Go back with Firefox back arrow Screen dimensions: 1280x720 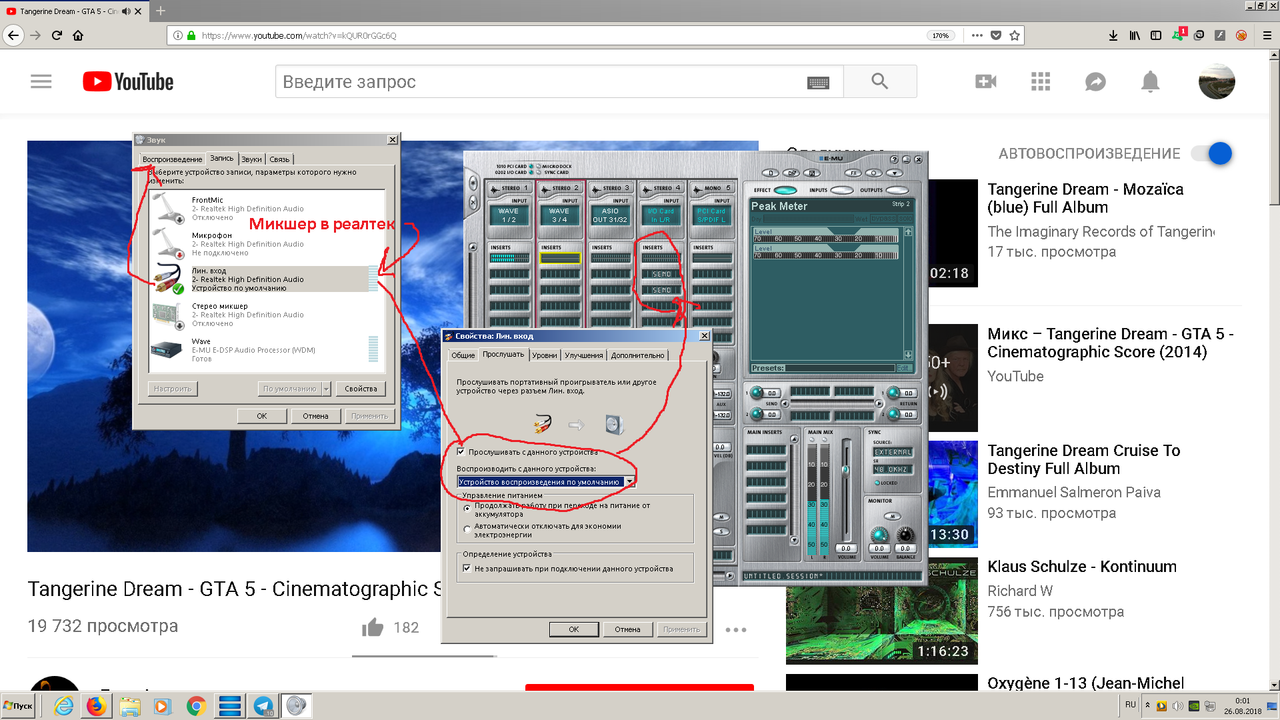[13, 35]
